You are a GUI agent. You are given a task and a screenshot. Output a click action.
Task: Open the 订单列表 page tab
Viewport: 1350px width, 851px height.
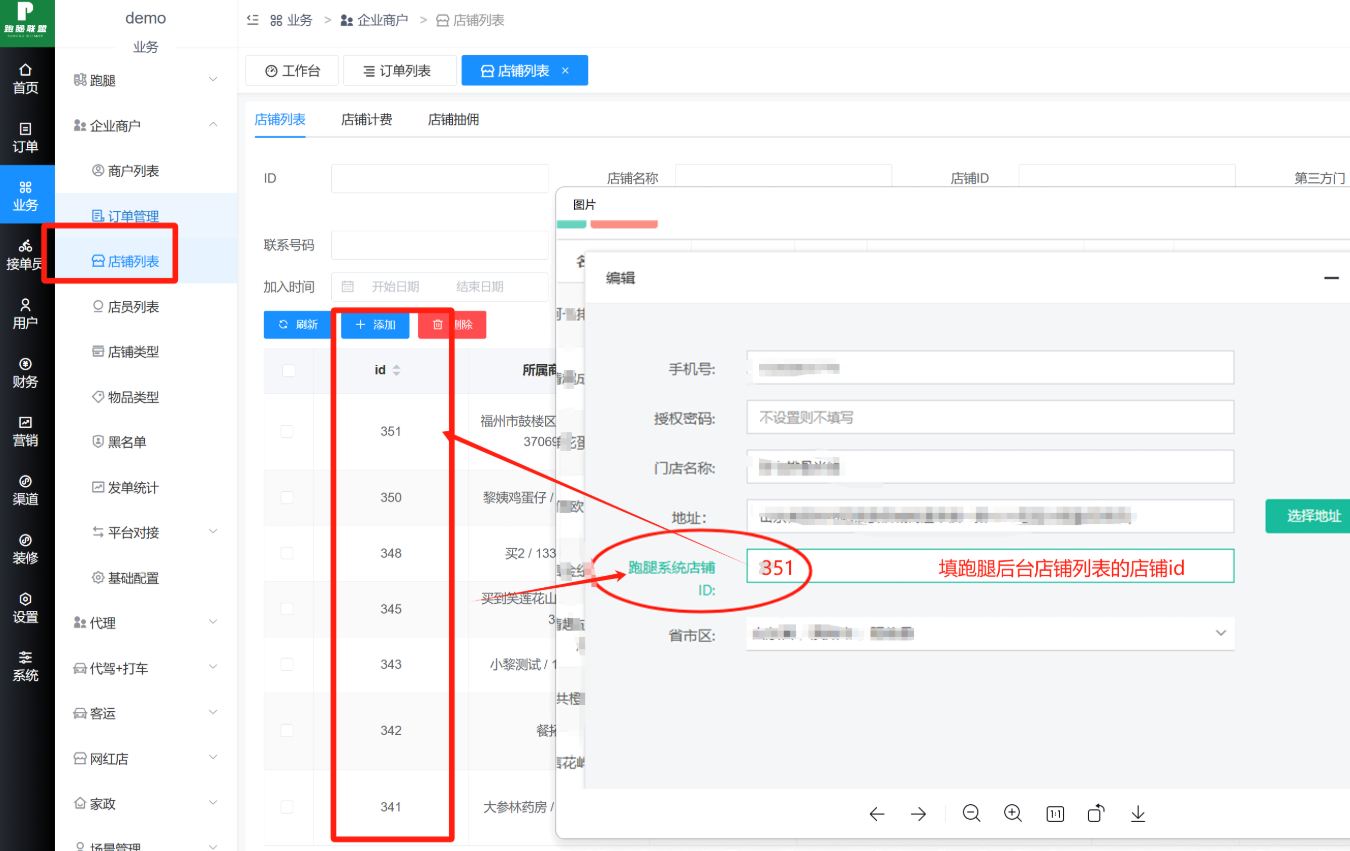(x=397, y=71)
